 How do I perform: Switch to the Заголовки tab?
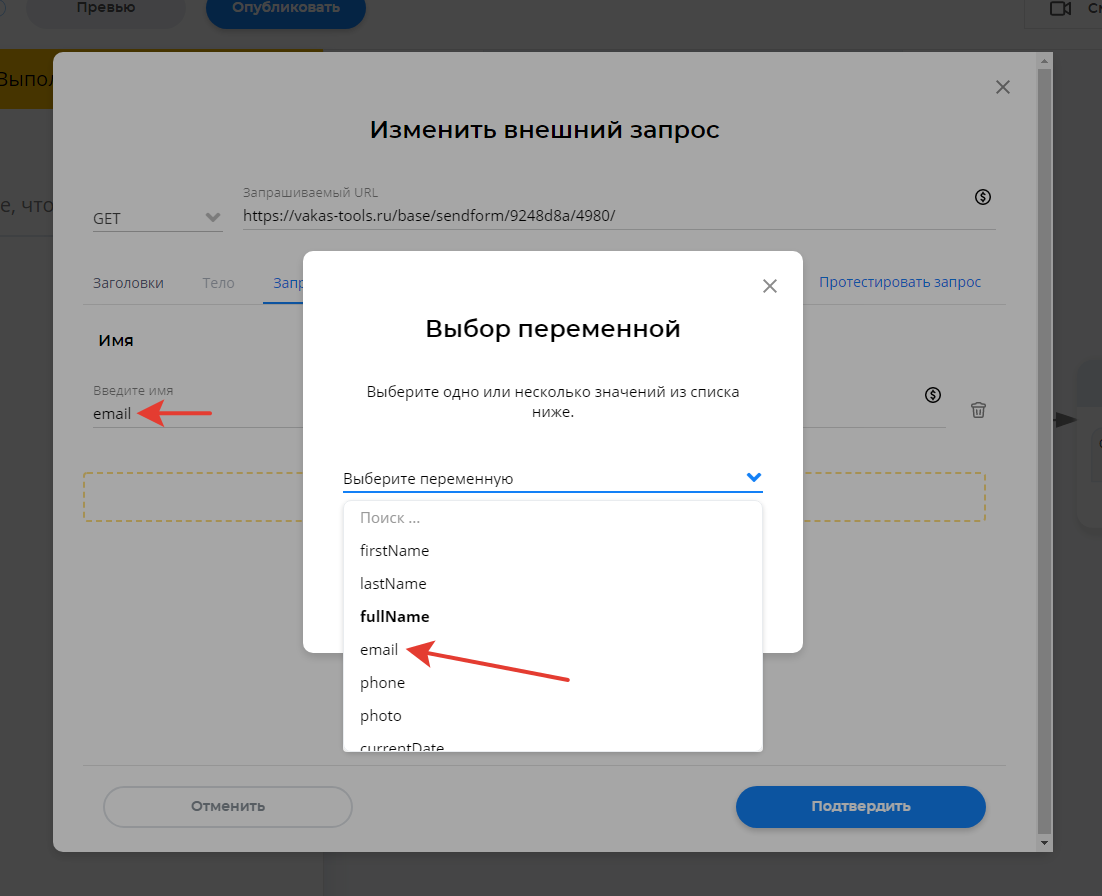[128, 283]
